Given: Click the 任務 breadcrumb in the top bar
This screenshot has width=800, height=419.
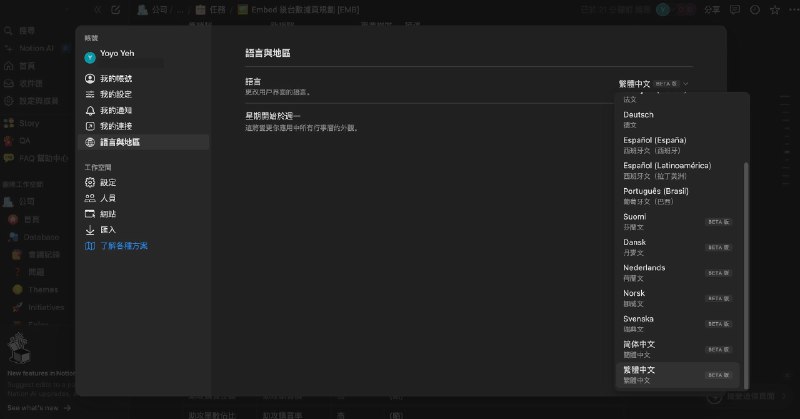Looking at the screenshot, I should (210, 10).
